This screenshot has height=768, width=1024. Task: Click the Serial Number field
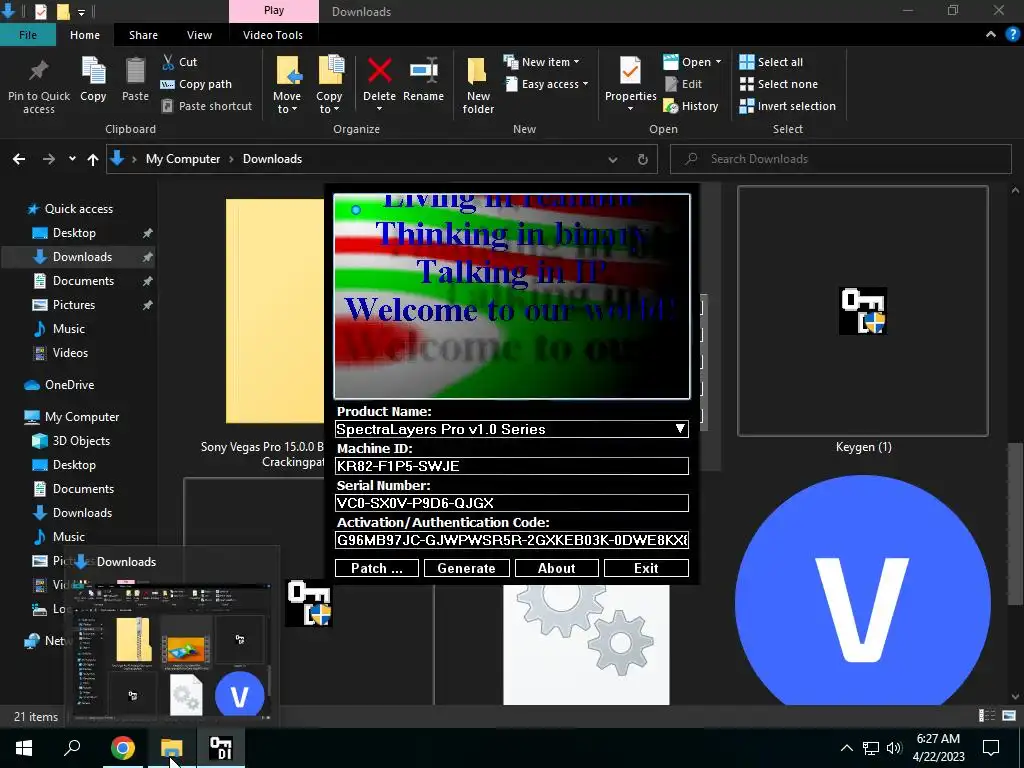click(x=511, y=503)
